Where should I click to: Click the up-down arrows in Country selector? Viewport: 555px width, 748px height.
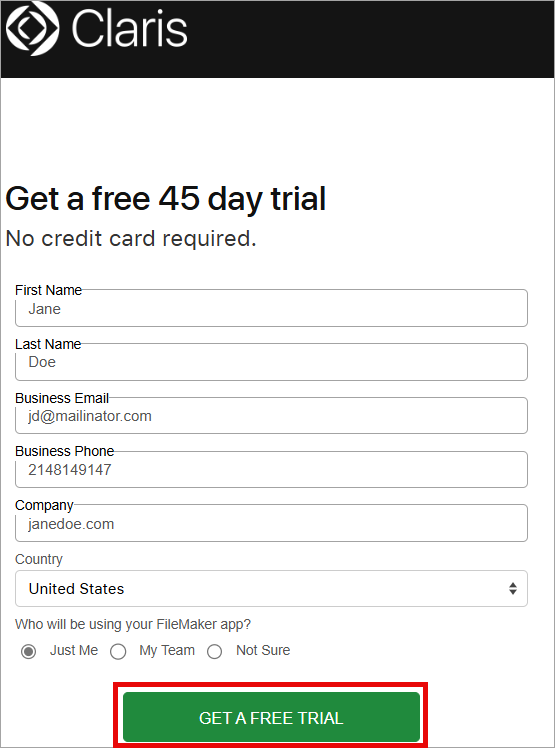tap(513, 589)
